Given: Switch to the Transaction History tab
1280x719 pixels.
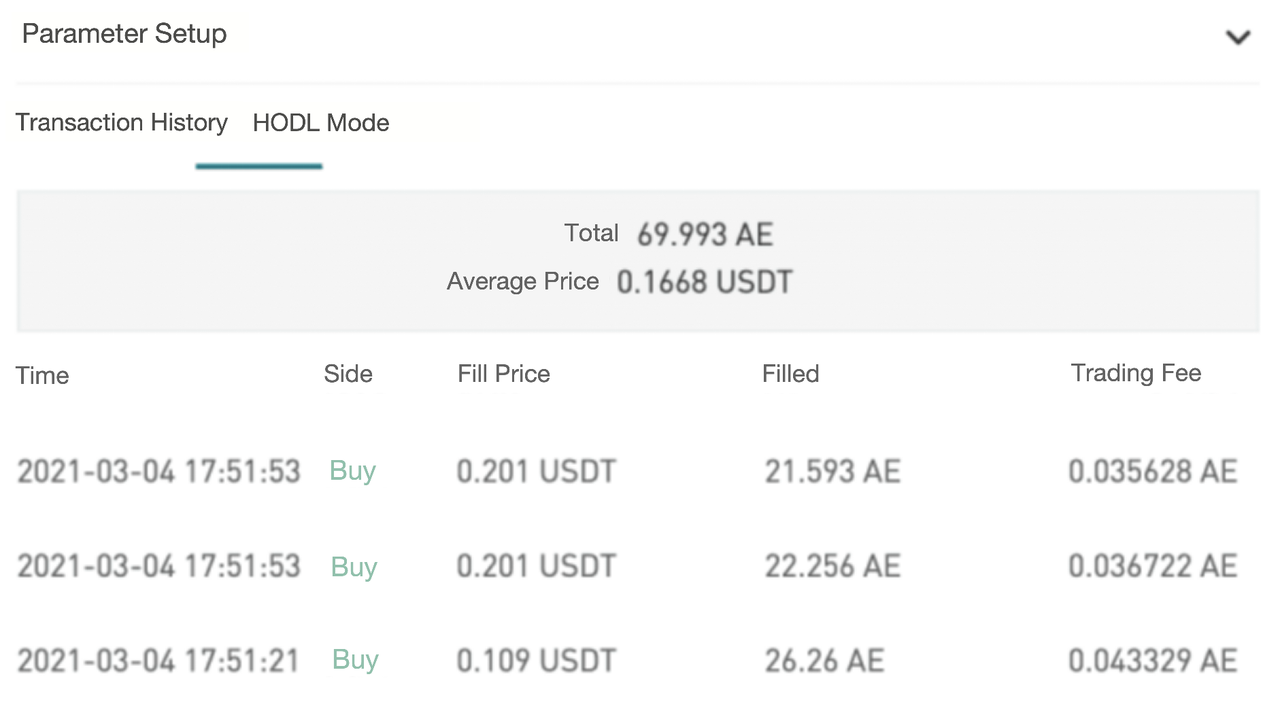Looking at the screenshot, I should 121,123.
